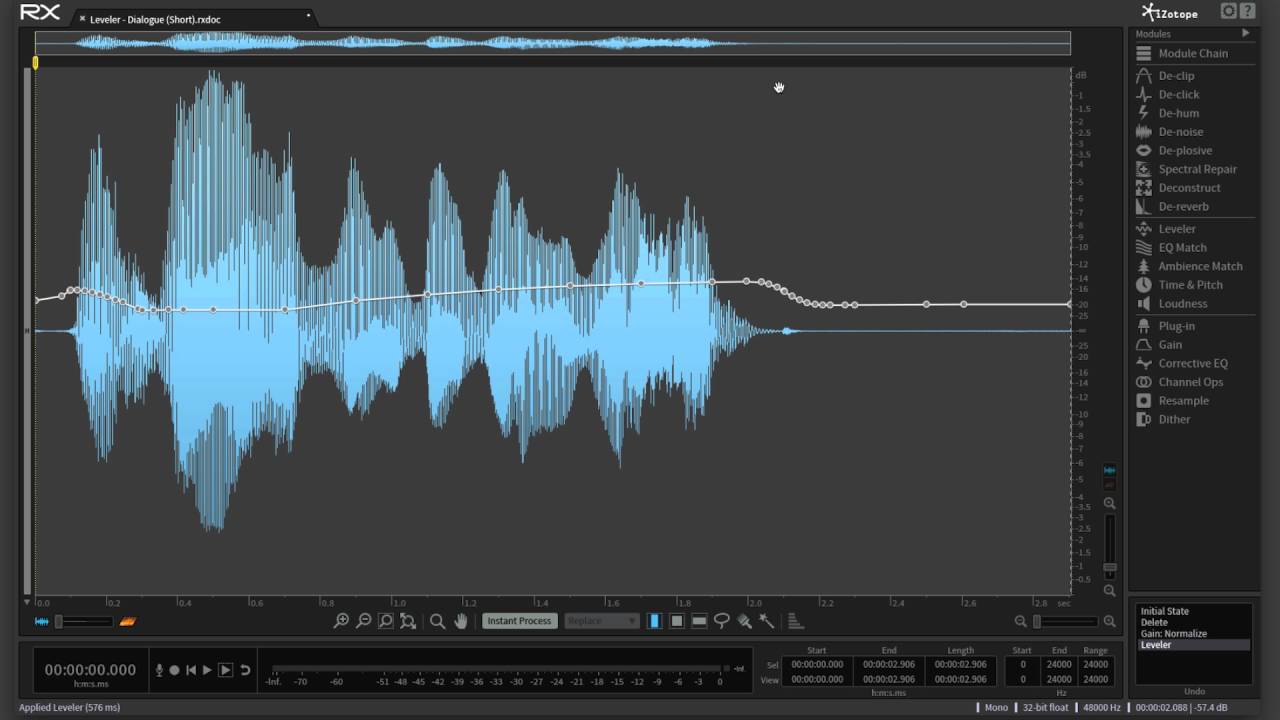Close the Leveler Dialogue document tab
This screenshot has width=1280, height=720.
click(82, 18)
